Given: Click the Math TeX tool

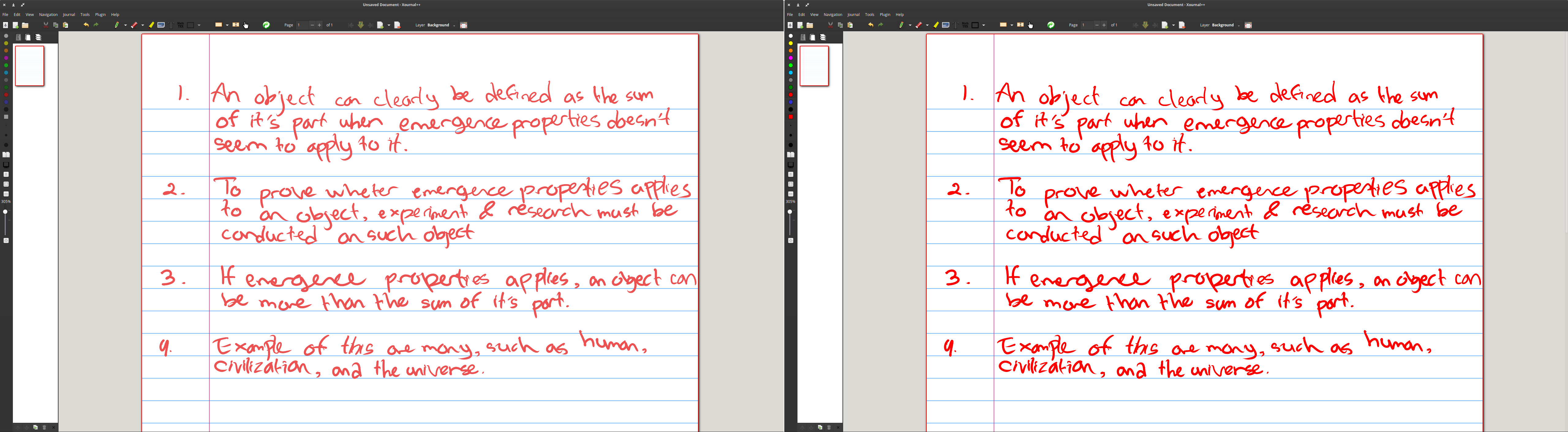Looking at the screenshot, I should click(181, 25).
